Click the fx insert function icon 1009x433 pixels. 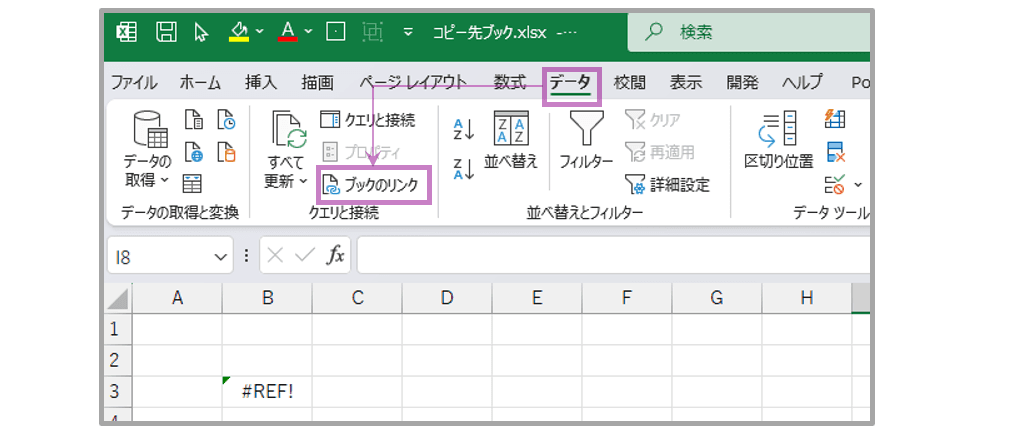[x=335, y=256]
